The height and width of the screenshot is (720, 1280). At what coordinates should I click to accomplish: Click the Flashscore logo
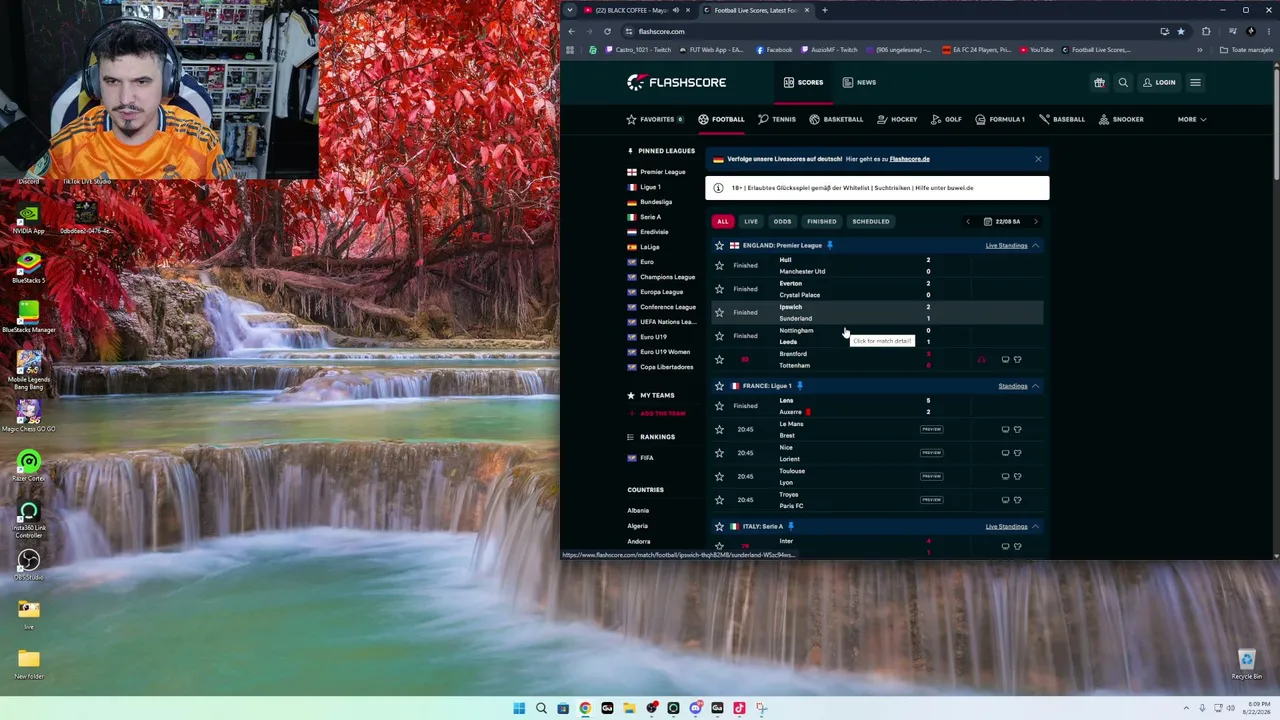pos(677,82)
